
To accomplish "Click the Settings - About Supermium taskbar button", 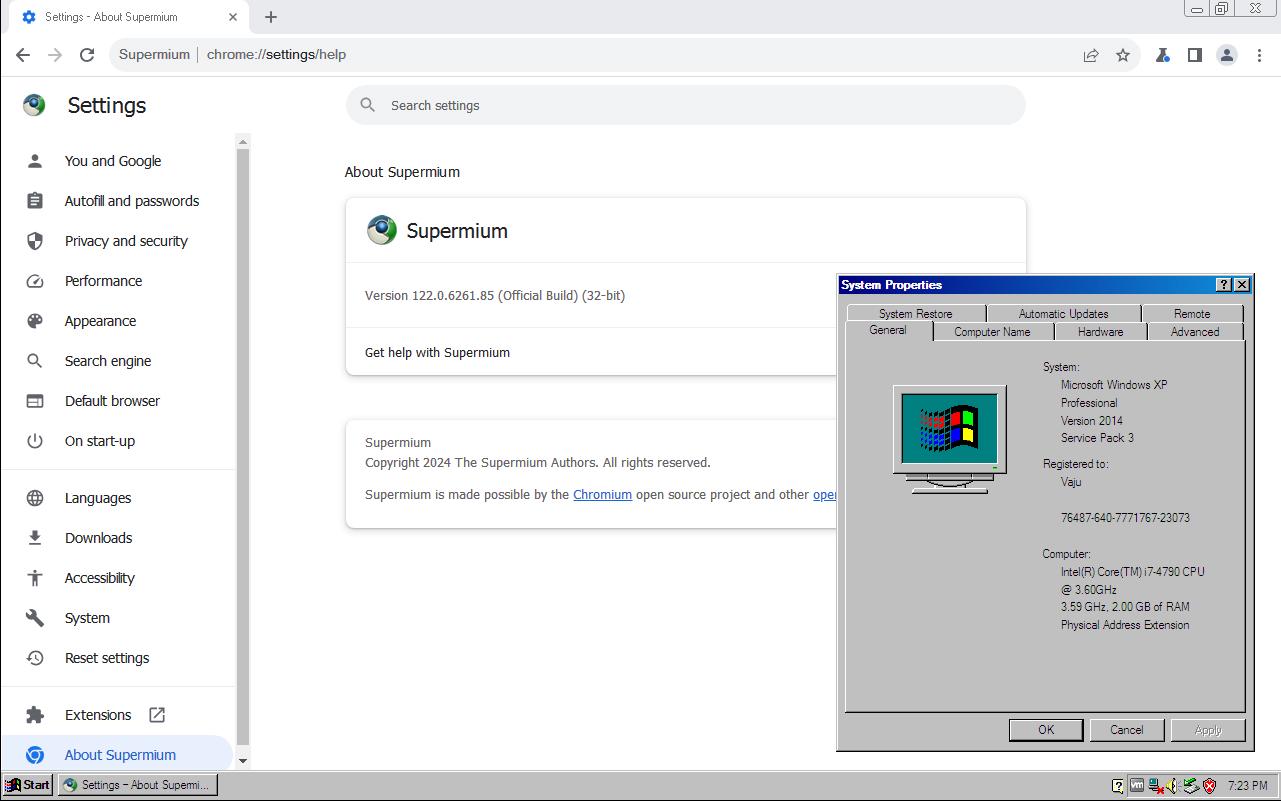I will (x=138, y=785).
